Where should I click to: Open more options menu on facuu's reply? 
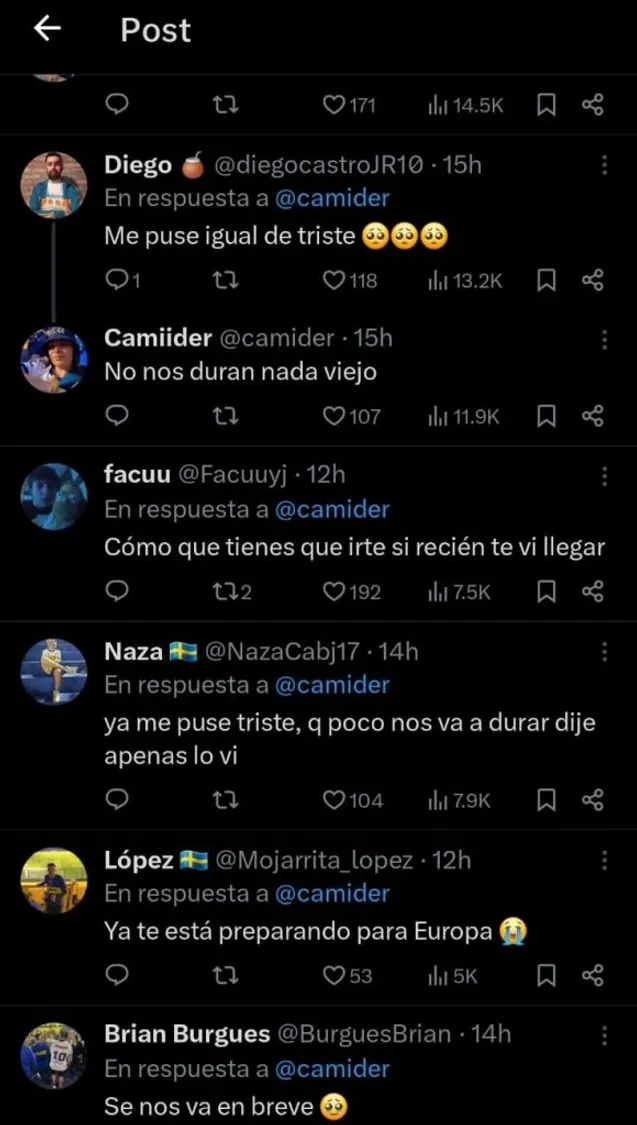(x=604, y=476)
